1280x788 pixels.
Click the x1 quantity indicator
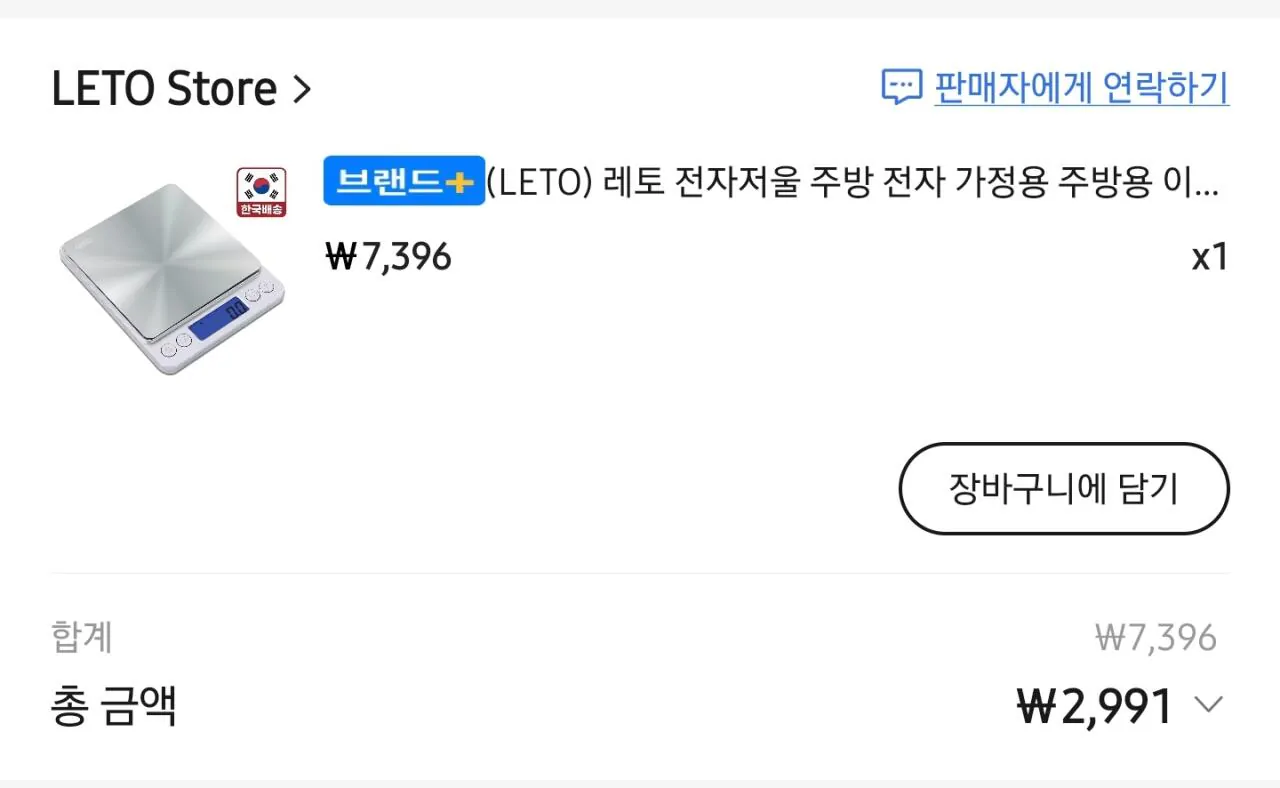[x=1209, y=257]
